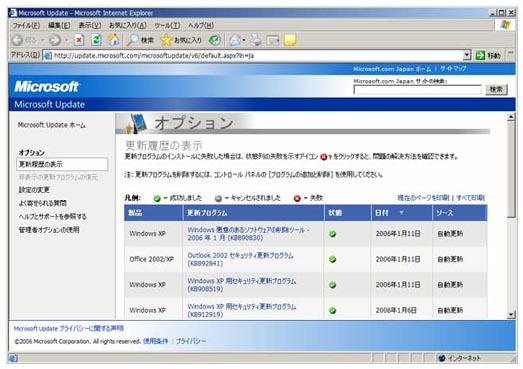
Task: Open Search (検索) magnifier toolbar button
Action: click(140, 40)
